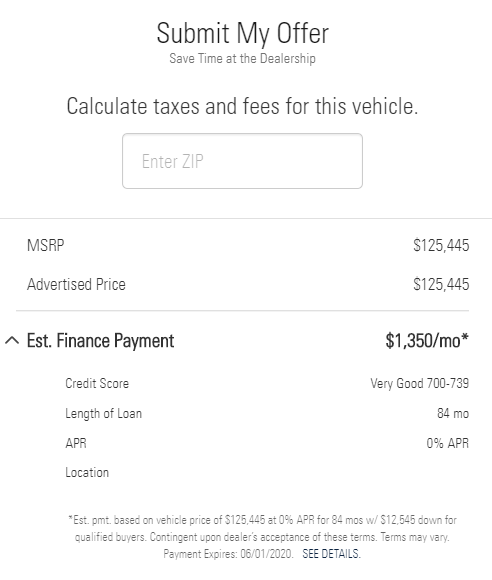Select the MSRP $125,445 amount
This screenshot has height=580, width=492.
pos(441,246)
